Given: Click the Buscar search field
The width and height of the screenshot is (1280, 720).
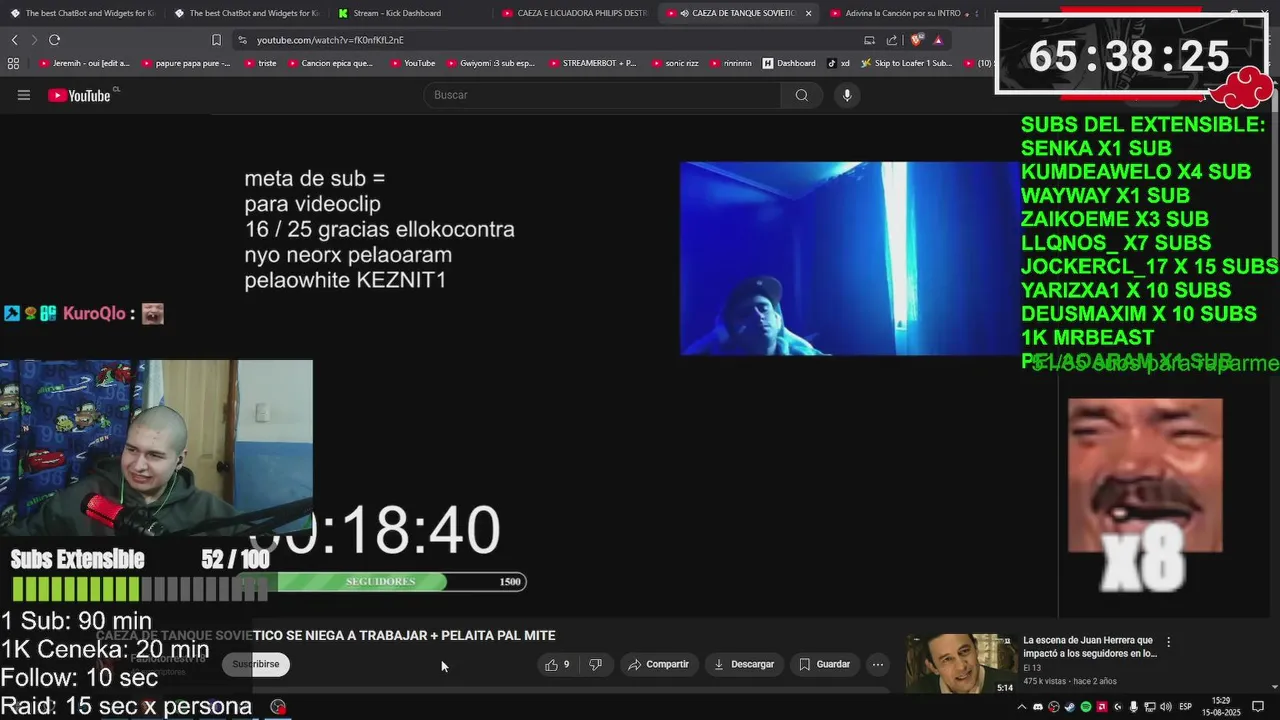Looking at the screenshot, I should [602, 95].
